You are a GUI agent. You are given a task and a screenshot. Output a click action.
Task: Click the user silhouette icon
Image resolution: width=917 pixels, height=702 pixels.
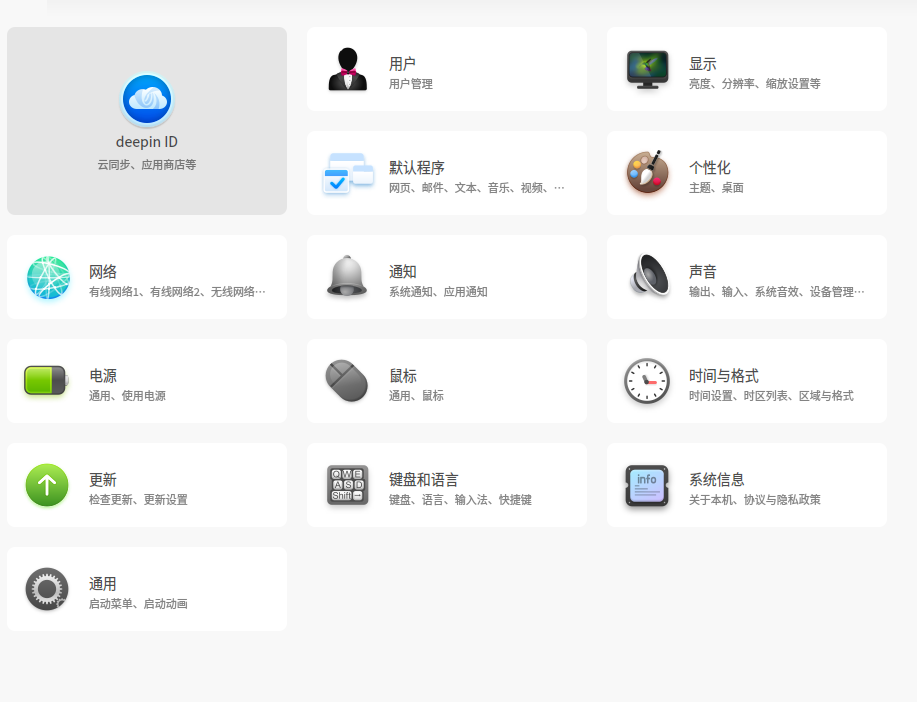[347, 69]
